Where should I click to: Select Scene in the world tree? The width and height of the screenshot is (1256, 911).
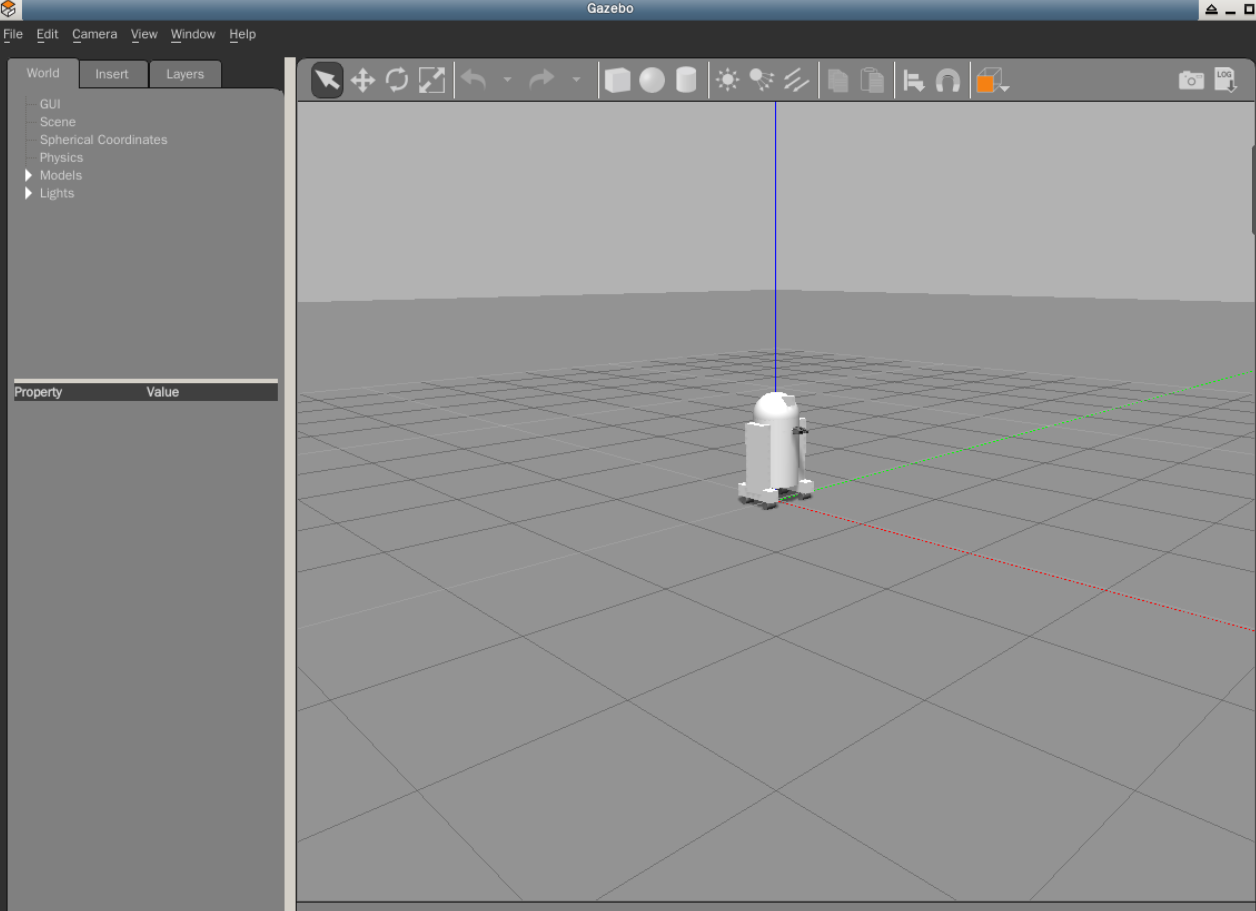tap(58, 122)
